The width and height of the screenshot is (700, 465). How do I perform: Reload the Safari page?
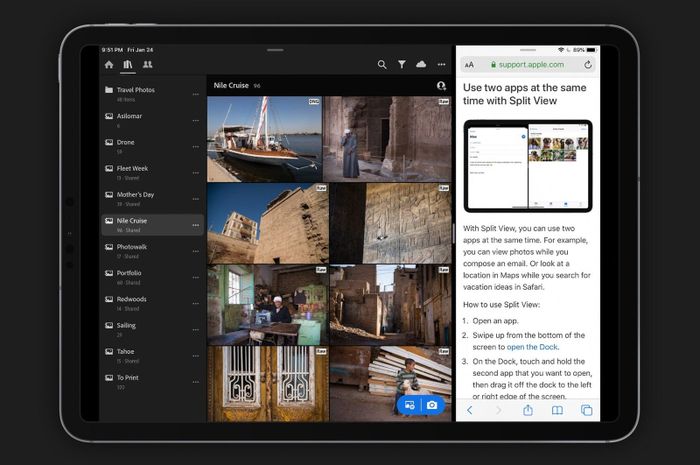588,65
